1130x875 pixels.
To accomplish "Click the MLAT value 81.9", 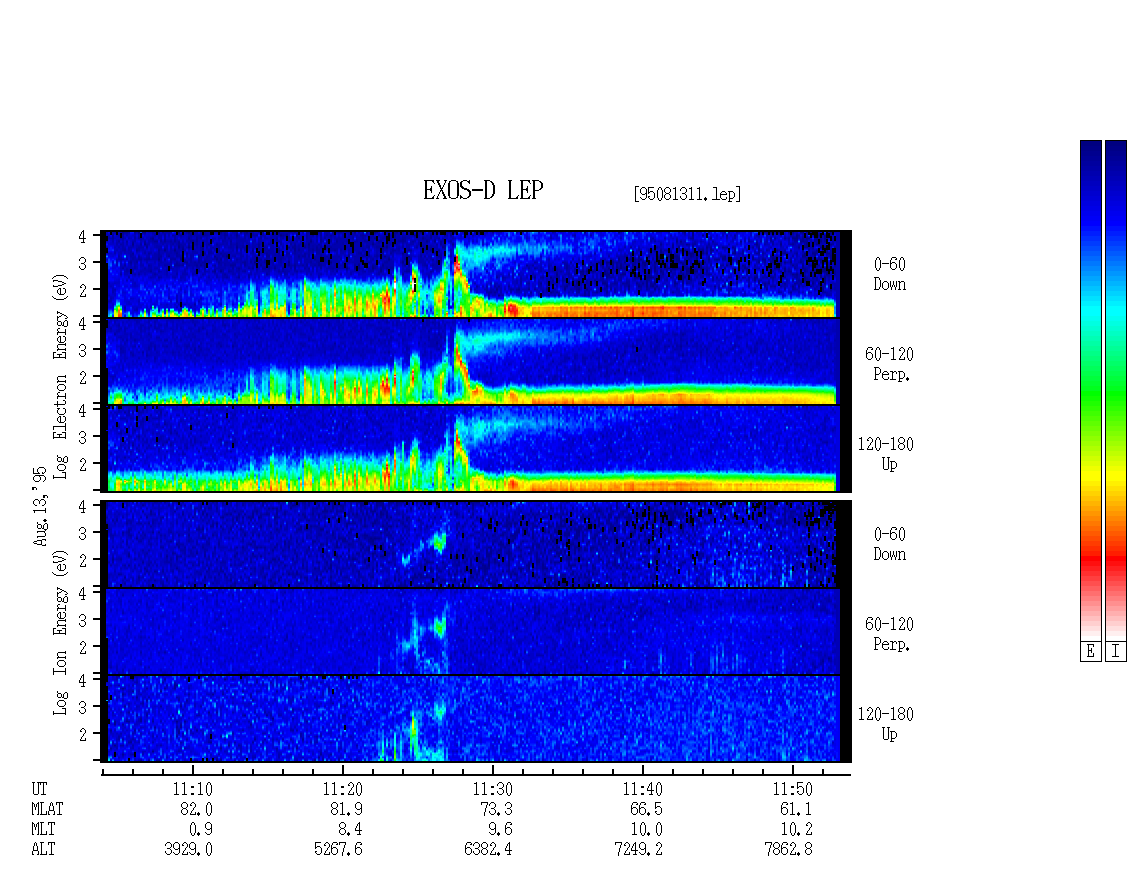I will point(346,809).
